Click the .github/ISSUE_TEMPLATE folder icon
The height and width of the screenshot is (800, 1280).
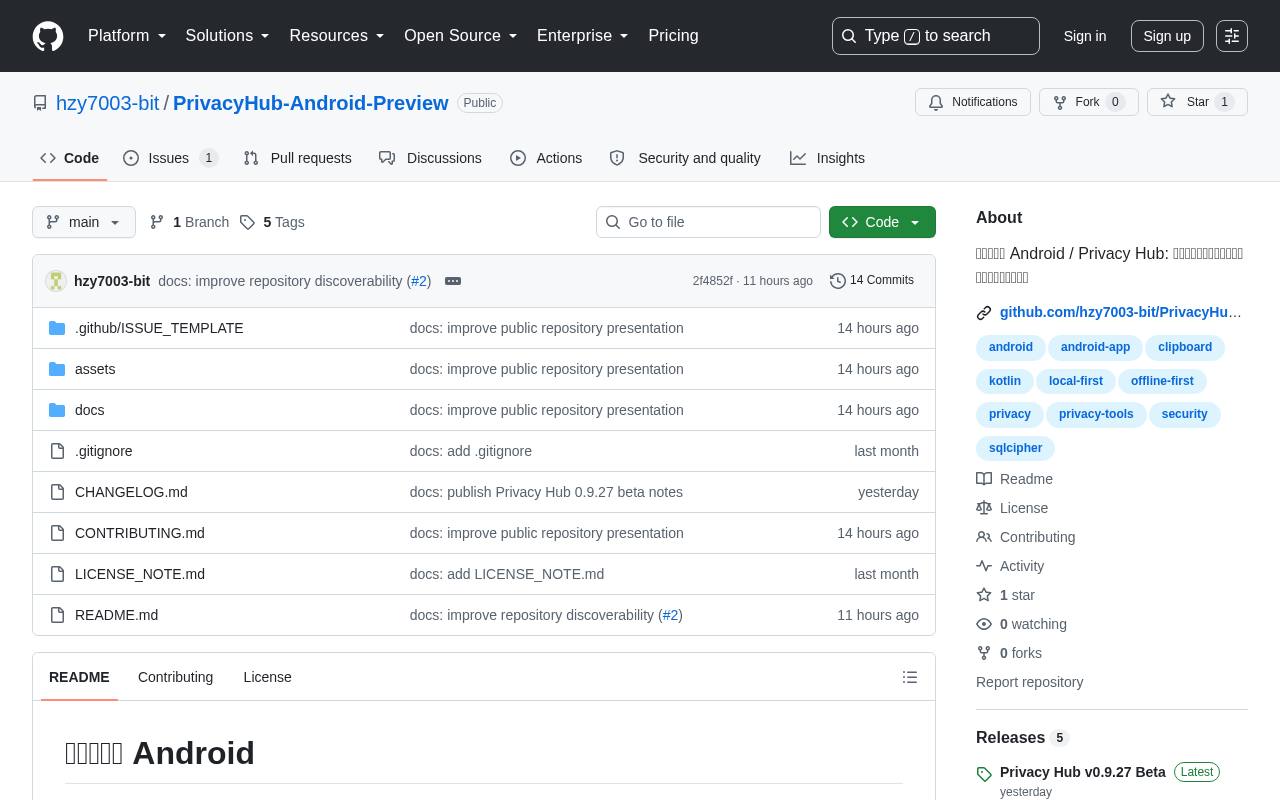pos(57,328)
